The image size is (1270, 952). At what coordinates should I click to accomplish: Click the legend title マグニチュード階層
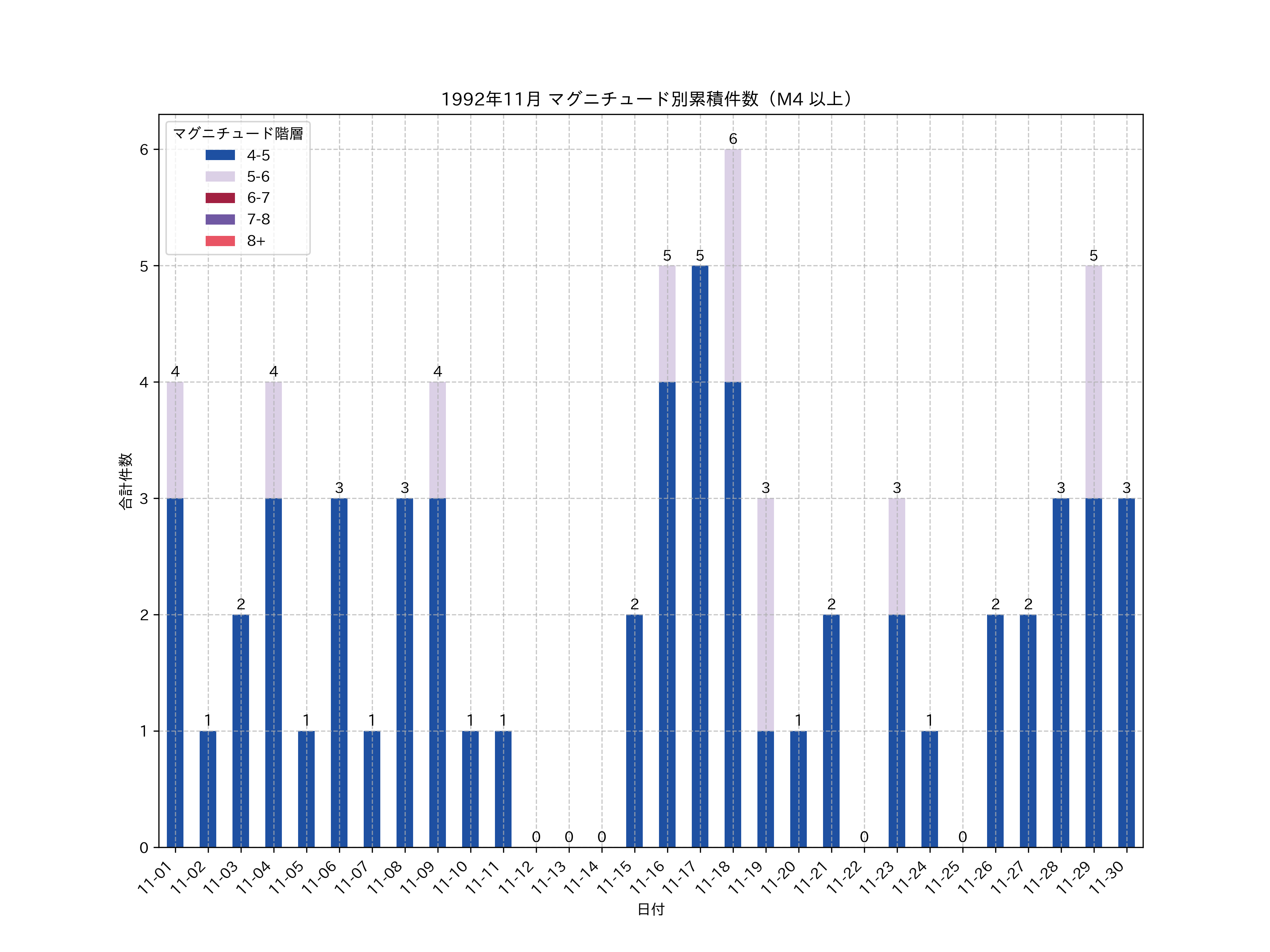238,134
